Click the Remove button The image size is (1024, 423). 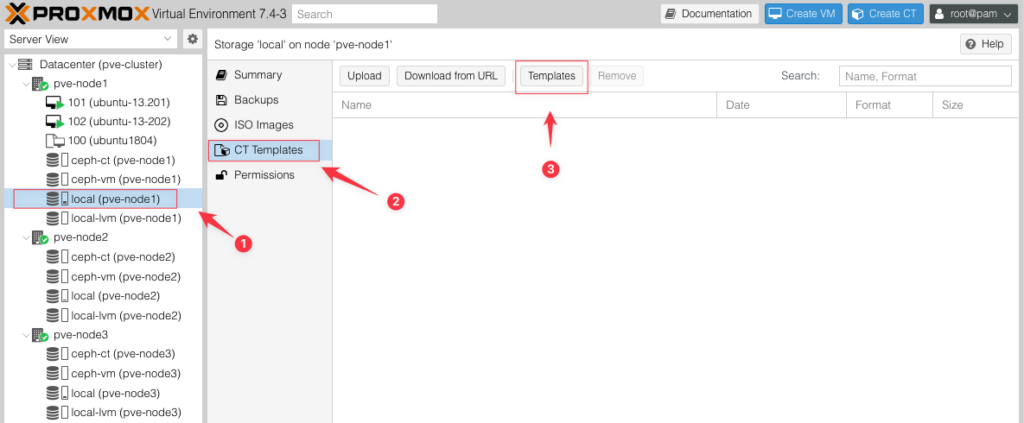pyautogui.click(x=617, y=76)
